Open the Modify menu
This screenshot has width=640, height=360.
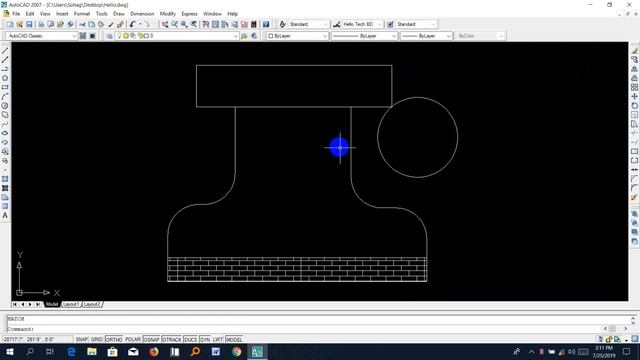coord(167,14)
